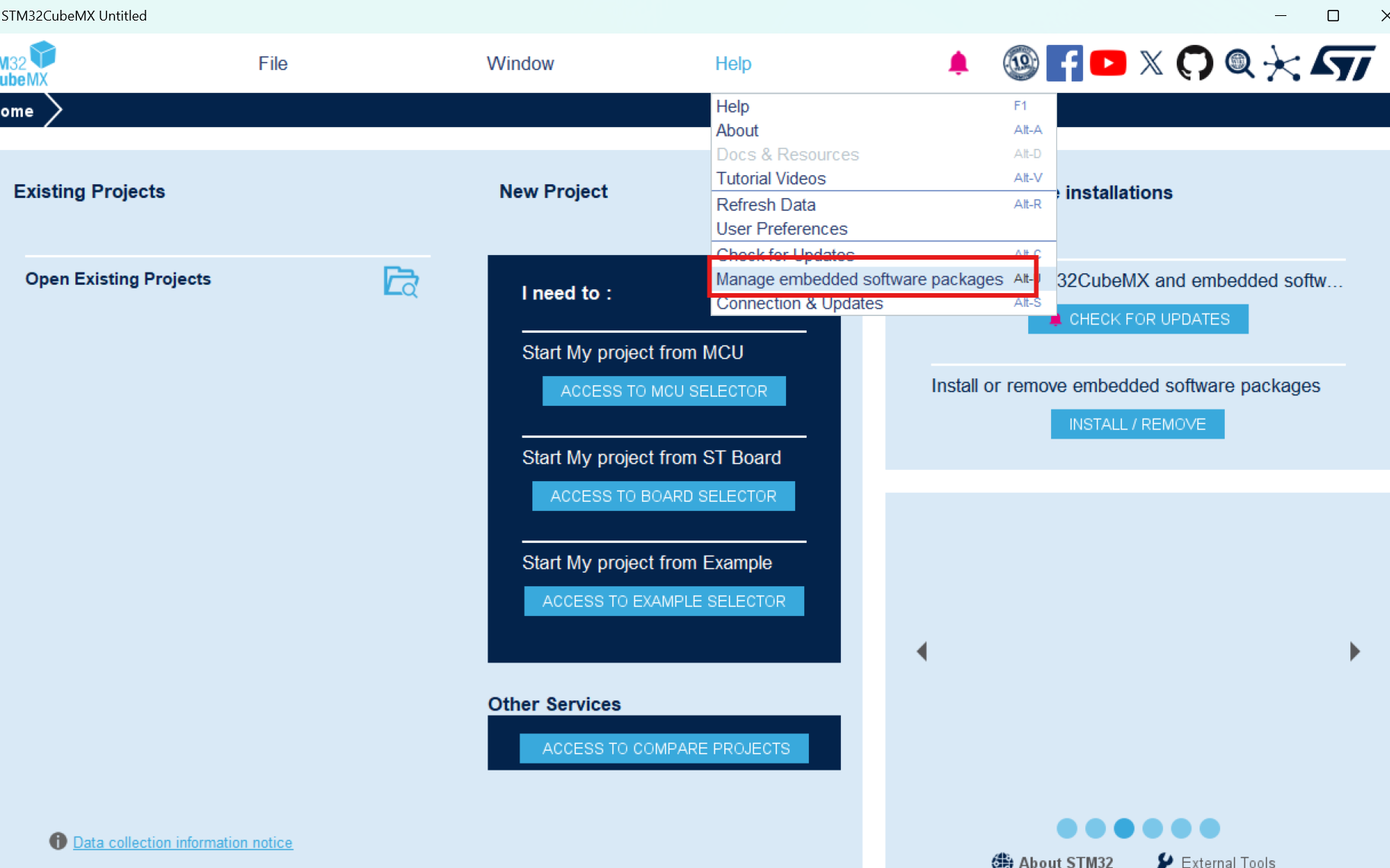Open the Window menu
Image resolution: width=1390 pixels, height=868 pixels.
[x=520, y=63]
